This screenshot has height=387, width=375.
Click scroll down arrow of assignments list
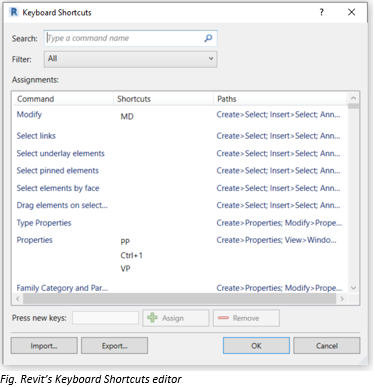(353, 288)
